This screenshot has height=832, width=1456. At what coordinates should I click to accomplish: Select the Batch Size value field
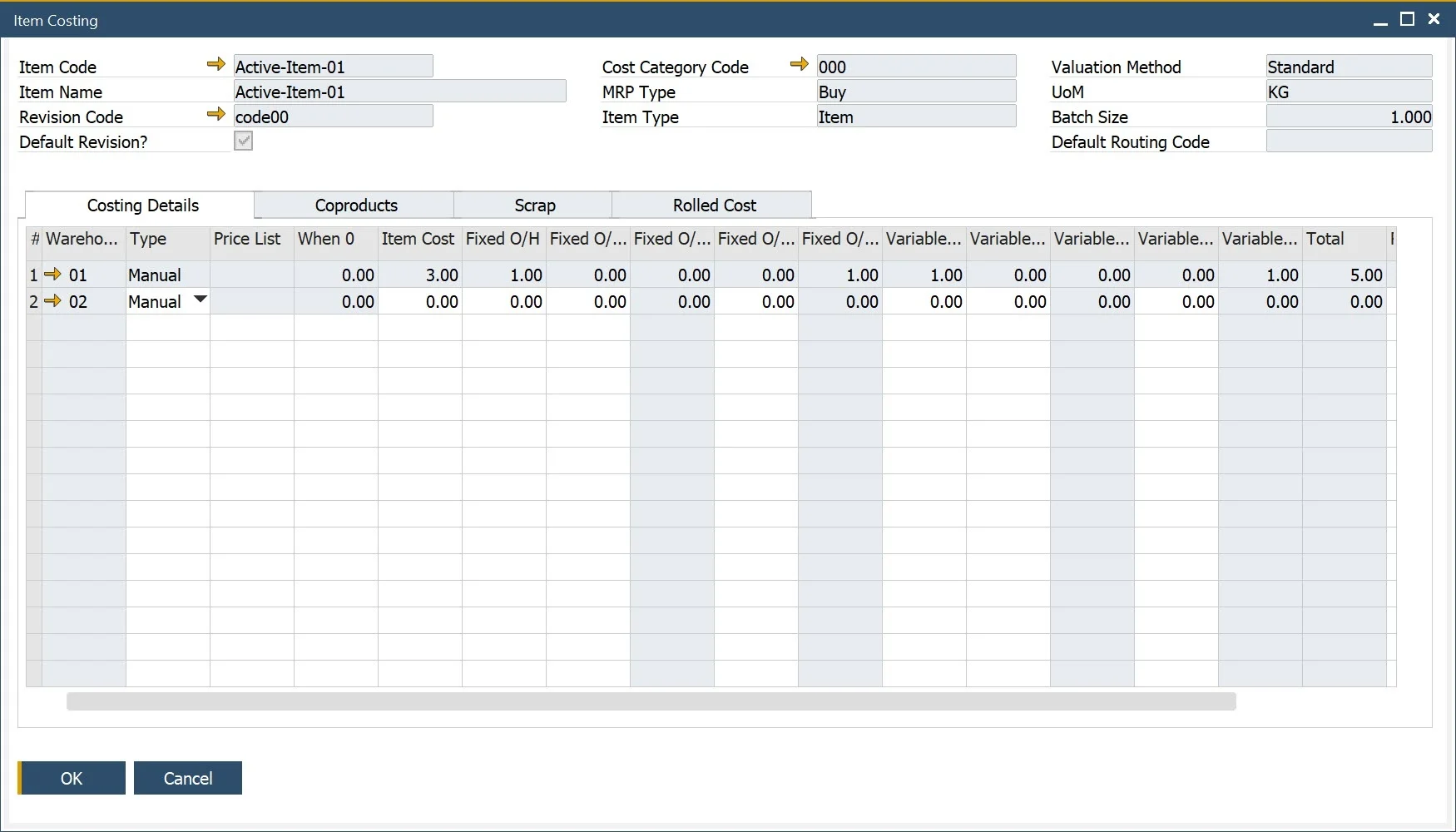pyautogui.click(x=1349, y=116)
